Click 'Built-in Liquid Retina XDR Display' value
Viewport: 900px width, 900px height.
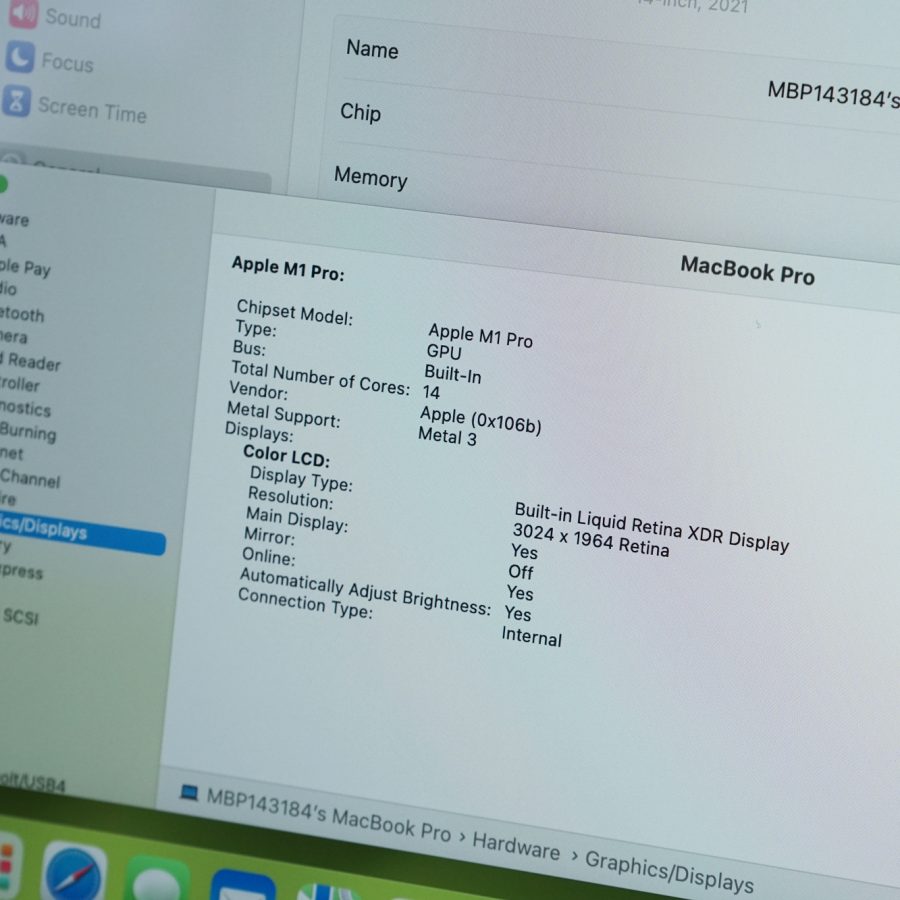click(651, 526)
